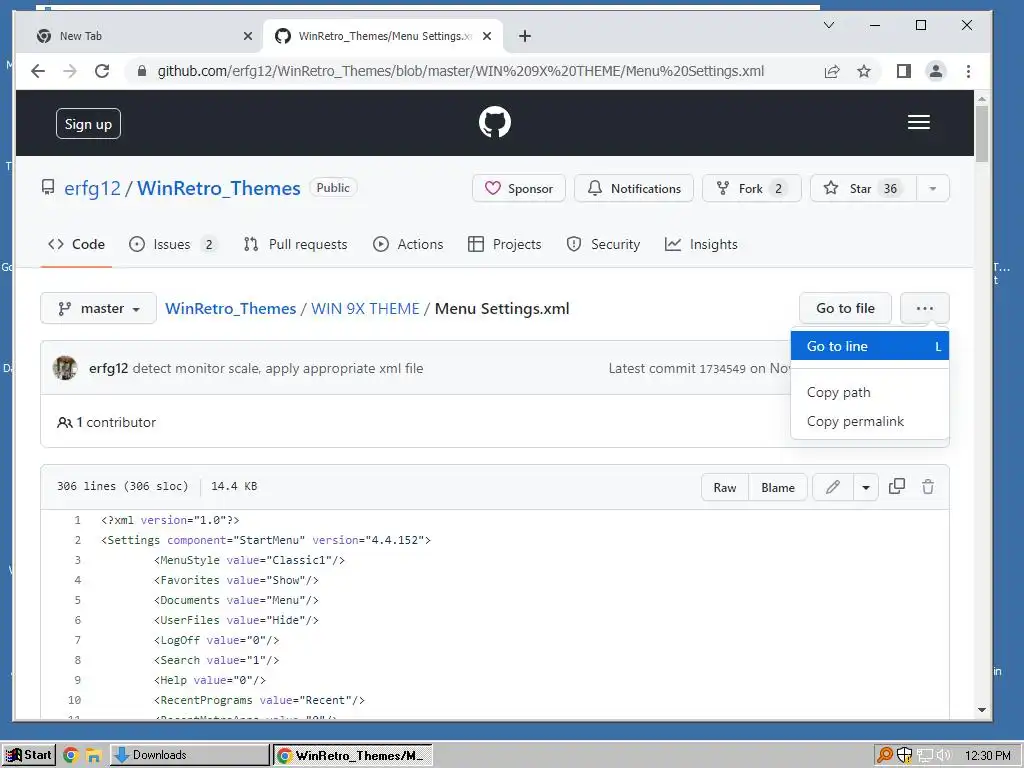Click the trash delete file icon
Screen dimensions: 1024x768
click(927, 487)
